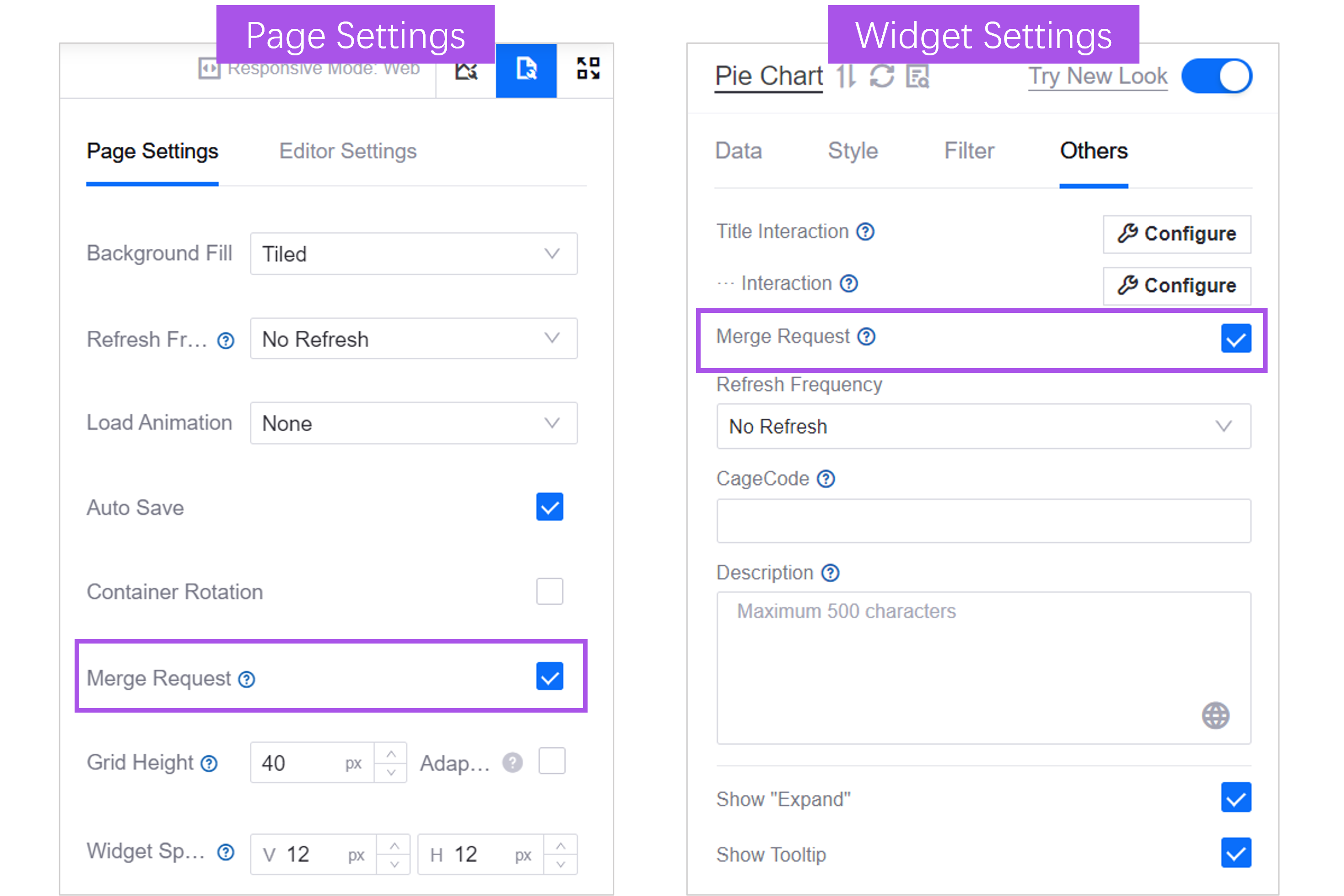Click the refresh icon beside Pie Chart
Viewport: 1344px width, 896px height.
pyautogui.click(x=881, y=76)
